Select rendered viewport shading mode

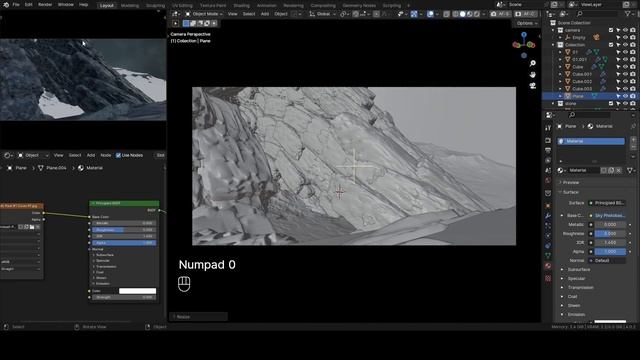pos(476,14)
